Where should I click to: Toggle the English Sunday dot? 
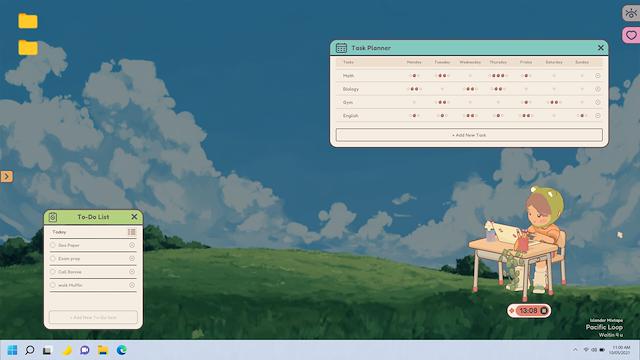coord(582,116)
